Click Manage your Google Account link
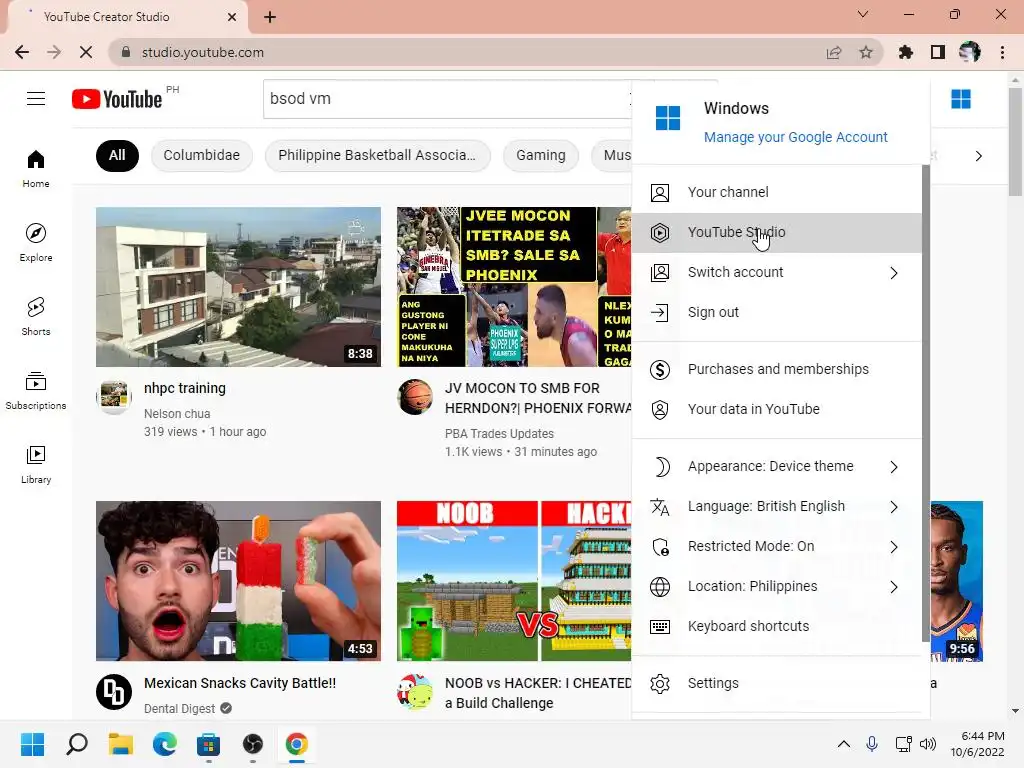 pyautogui.click(x=795, y=137)
